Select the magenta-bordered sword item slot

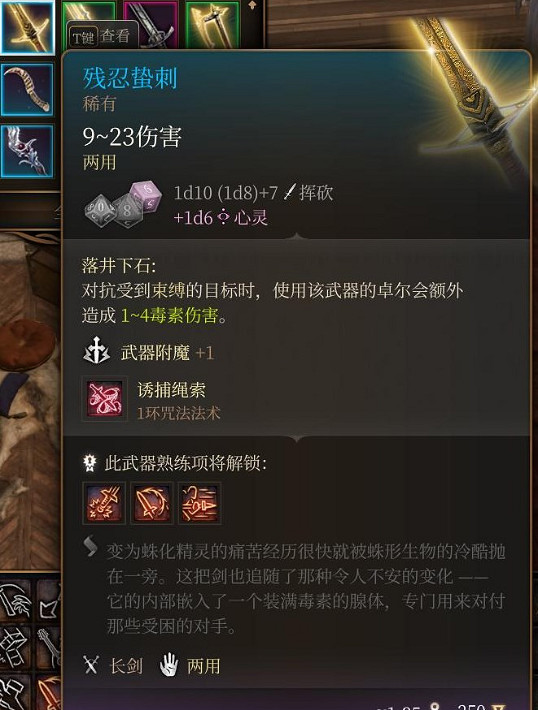[x=150, y=24]
